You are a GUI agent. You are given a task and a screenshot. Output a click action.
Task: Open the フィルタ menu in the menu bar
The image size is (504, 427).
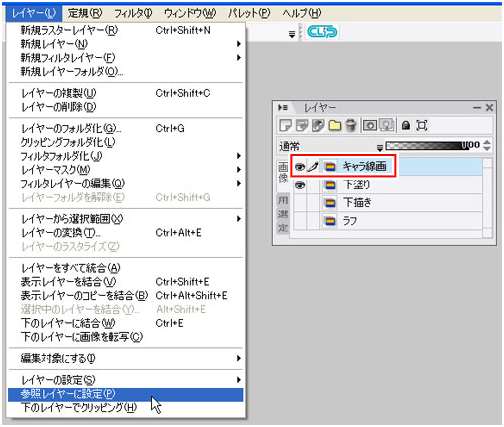(133, 13)
